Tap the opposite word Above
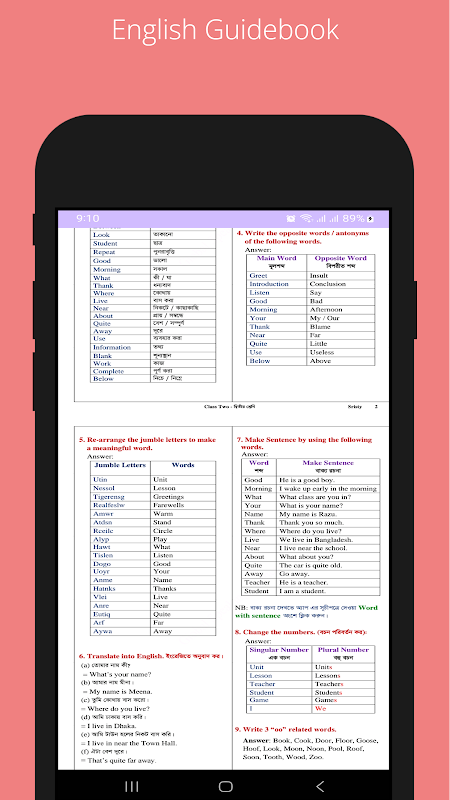The image size is (450, 800). [x=320, y=361]
